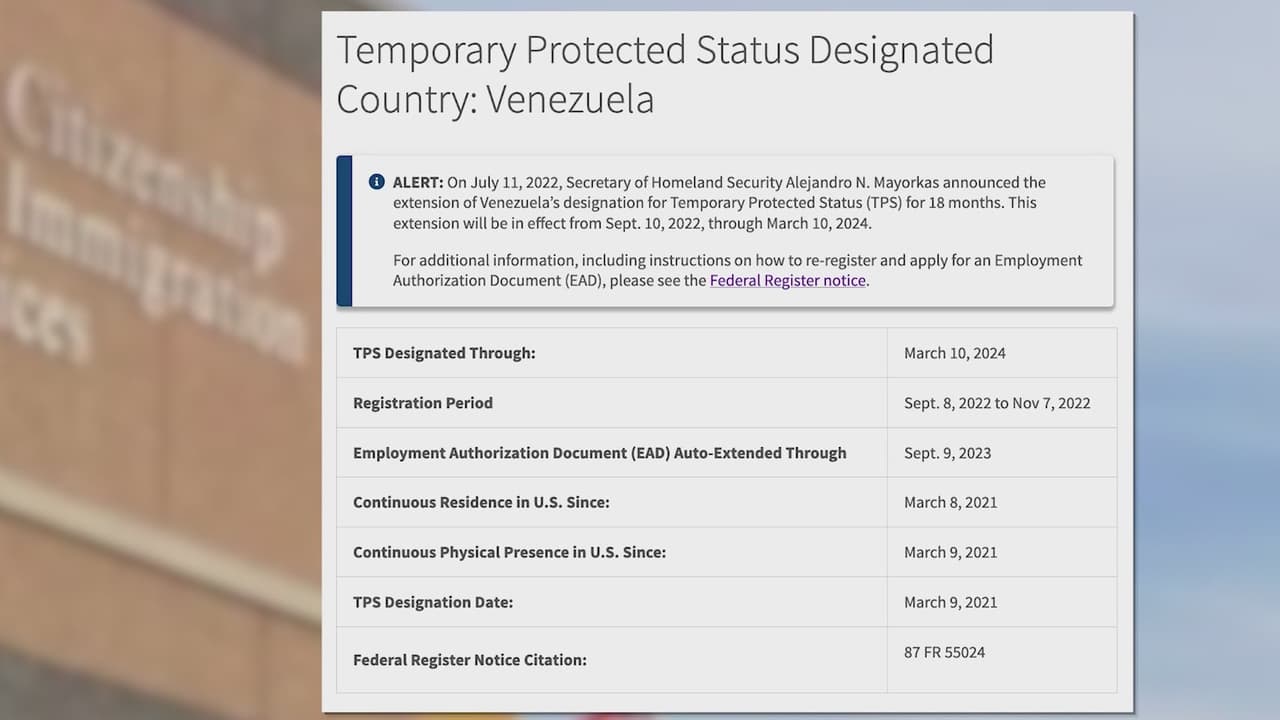
Task: Select the EAD Auto-Extended Through row label
Action: (599, 453)
